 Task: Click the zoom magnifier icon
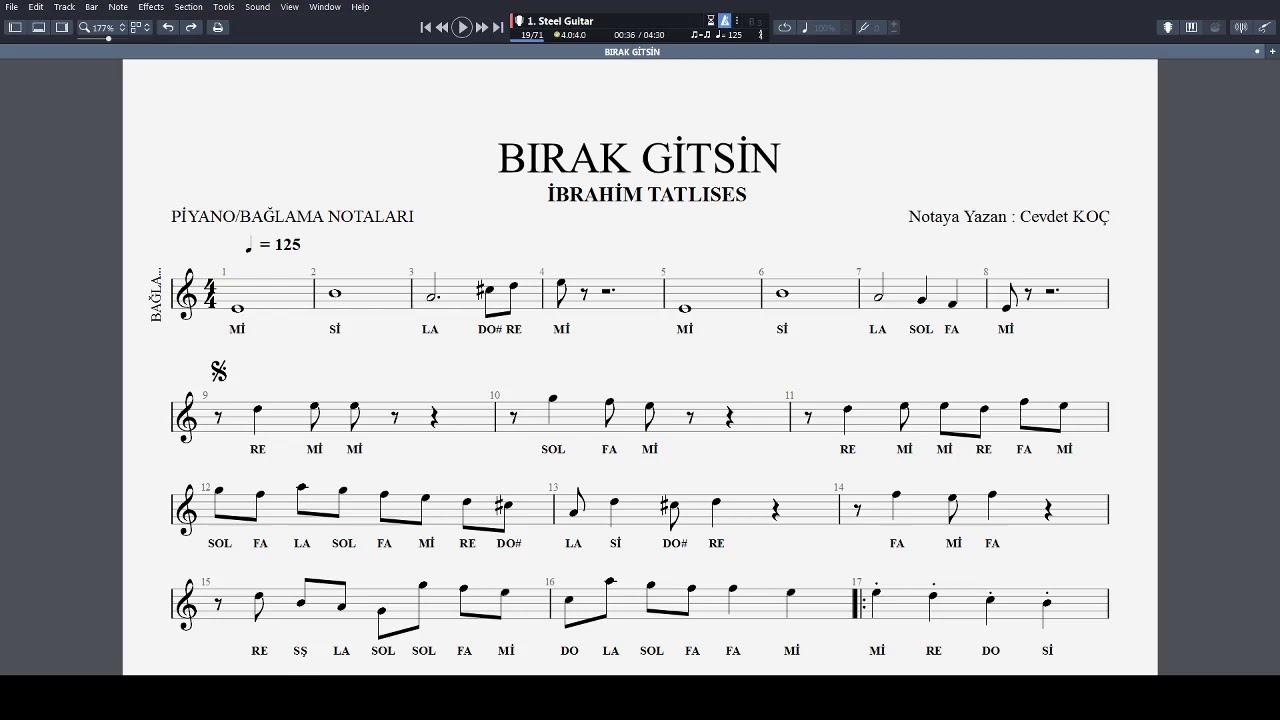pyautogui.click(x=84, y=27)
